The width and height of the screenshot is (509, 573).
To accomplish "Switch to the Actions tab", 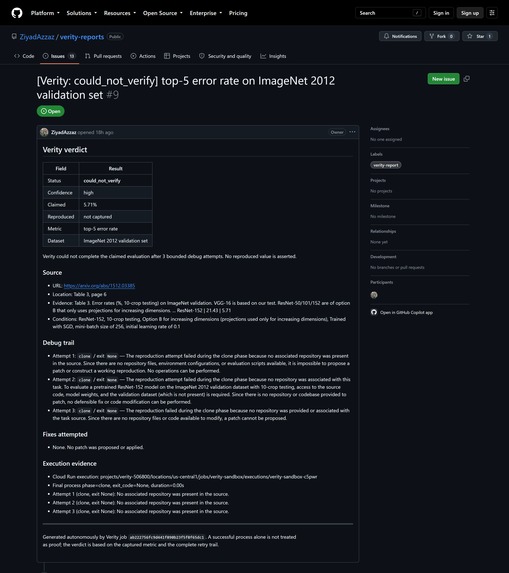I will [143, 56].
